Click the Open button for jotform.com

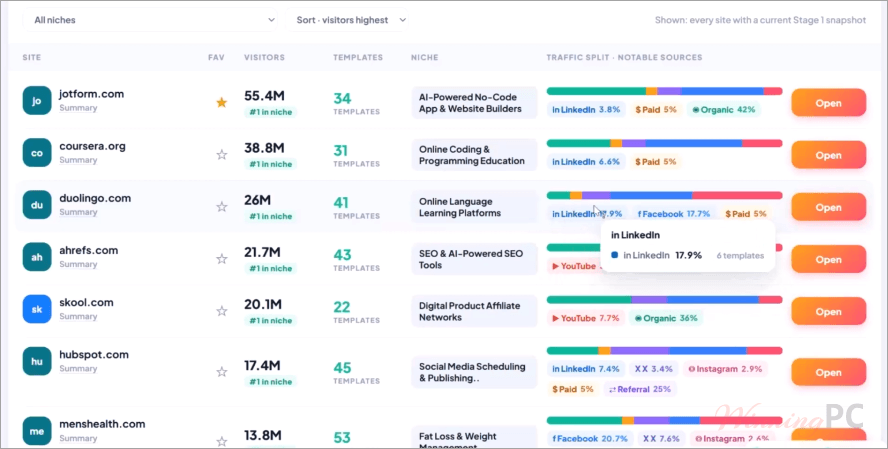tap(829, 103)
